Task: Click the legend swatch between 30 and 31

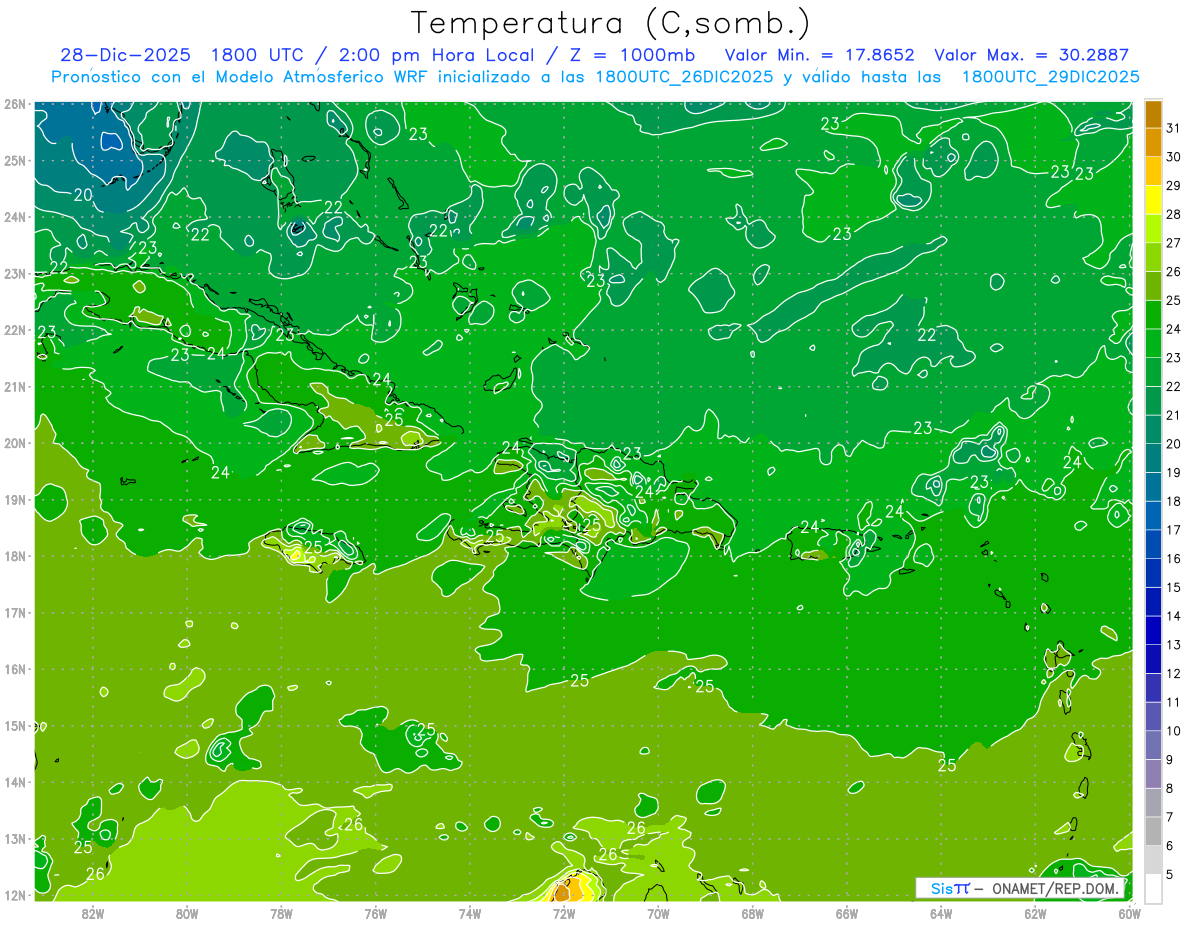Action: [1153, 143]
